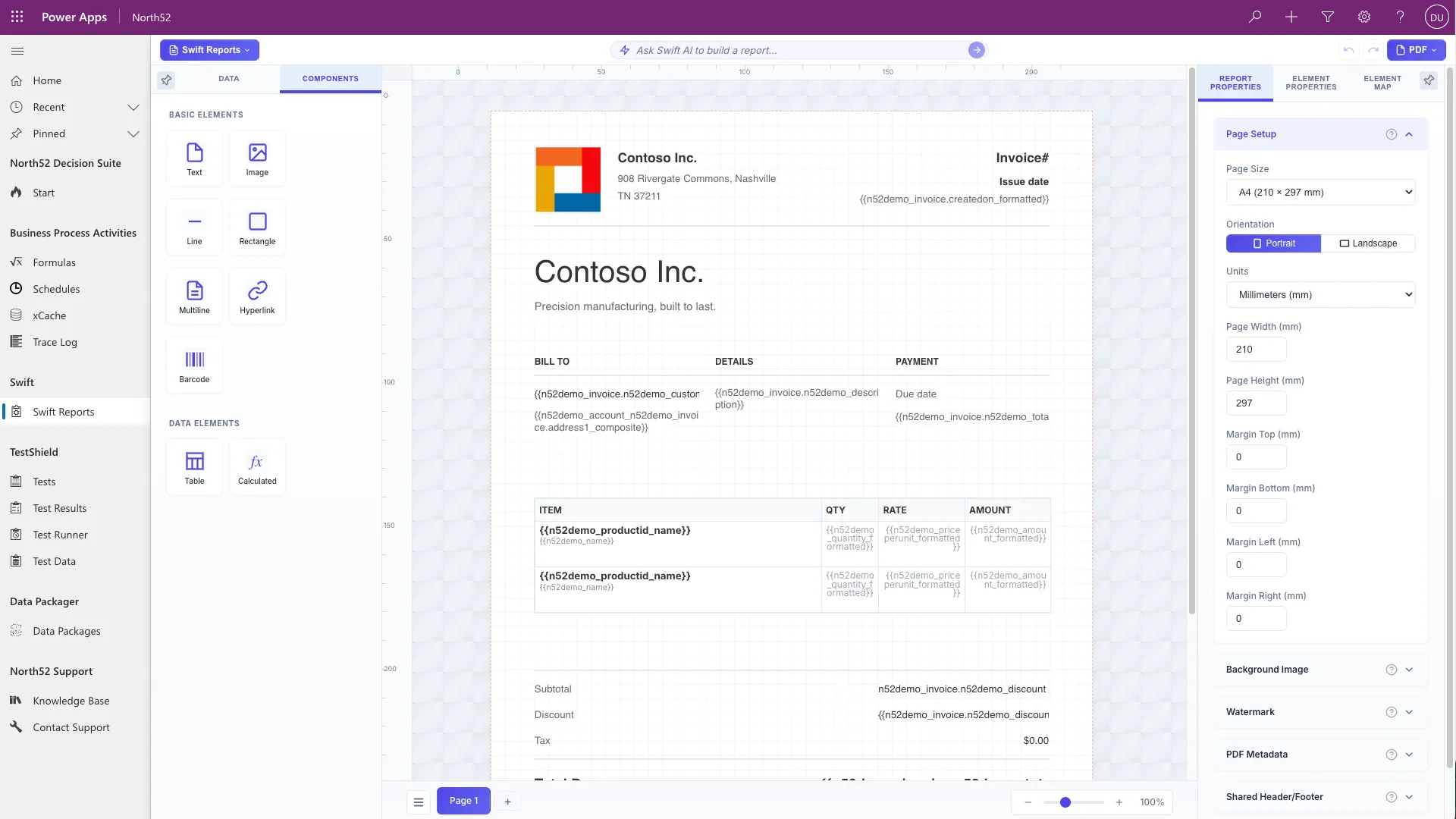
Task: Add a Multiline element component
Action: pyautogui.click(x=194, y=297)
